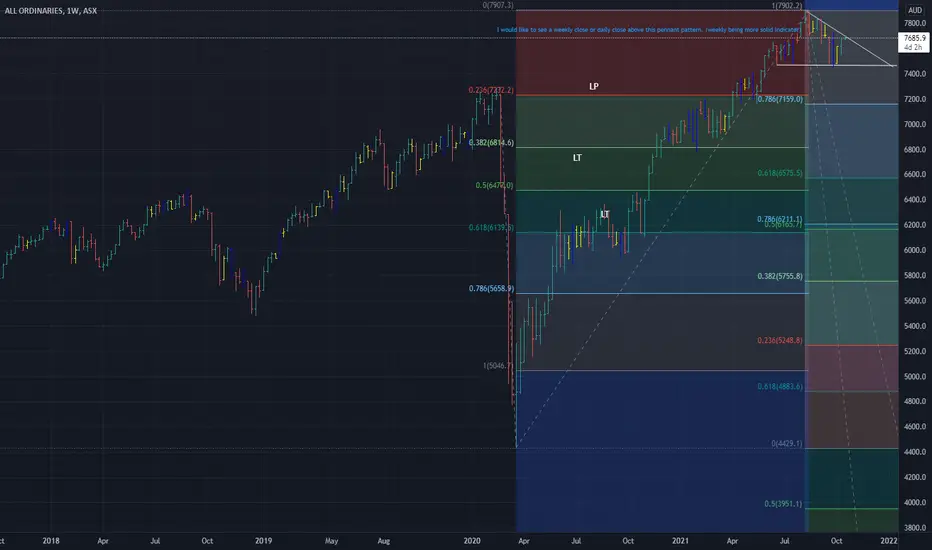Select the 0.382(5755.8) Fibonacci label
This screenshot has height=550, width=932.
click(780, 276)
